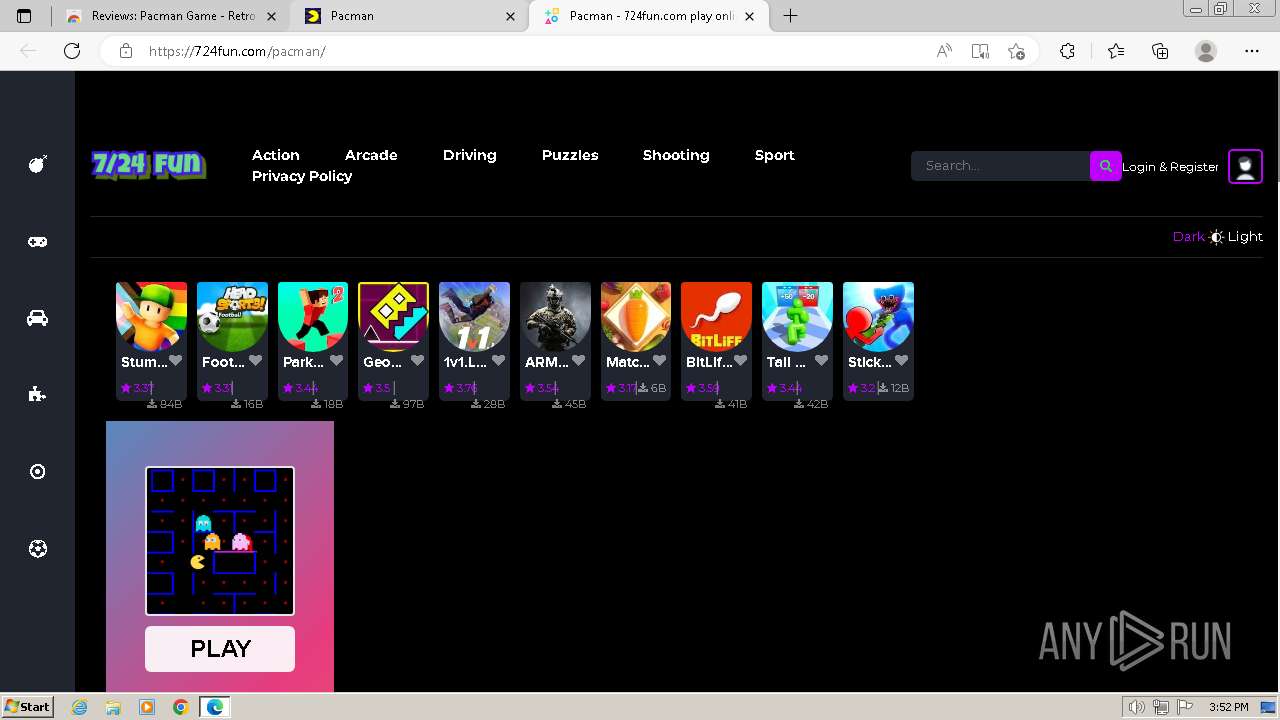
Task: Open the Driving menu item
Action: click(470, 155)
